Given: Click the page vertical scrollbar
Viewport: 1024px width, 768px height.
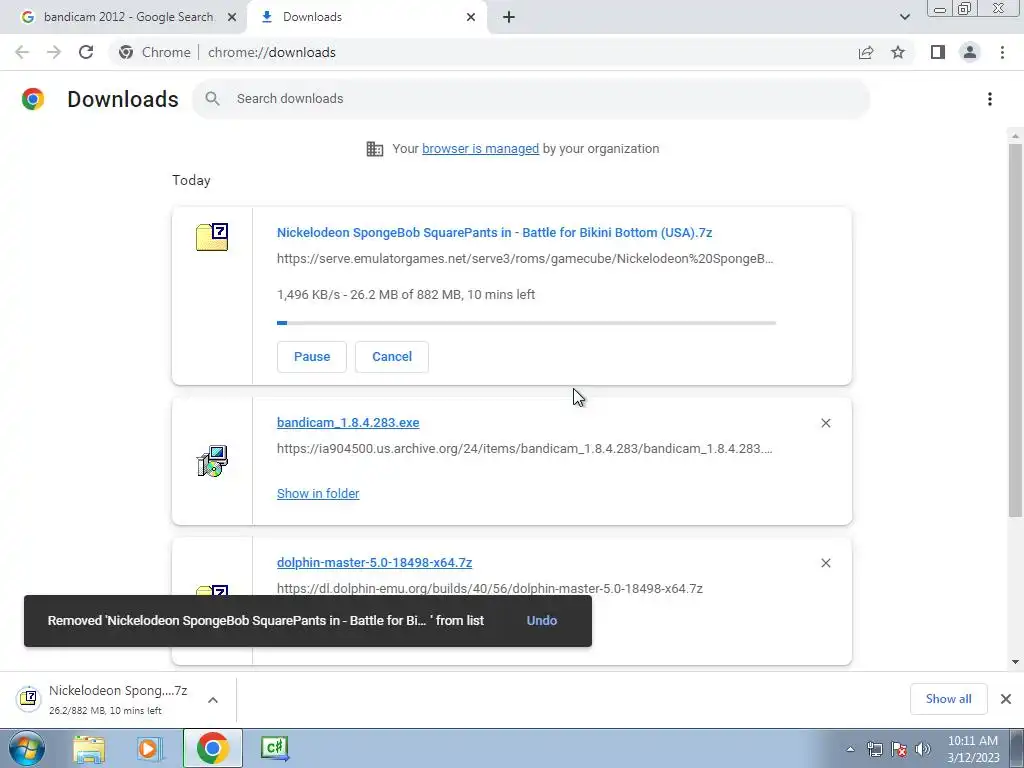Looking at the screenshot, I should pyautogui.click(x=1015, y=330).
